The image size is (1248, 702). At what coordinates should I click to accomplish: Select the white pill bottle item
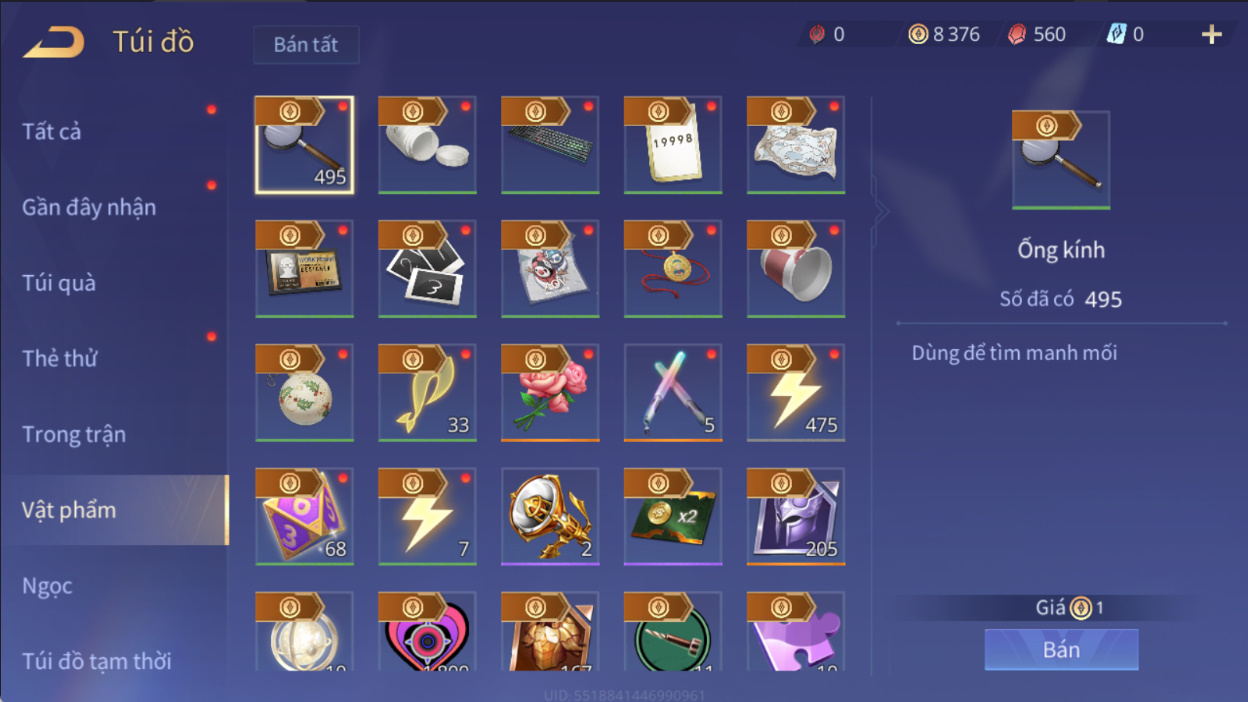coord(427,145)
